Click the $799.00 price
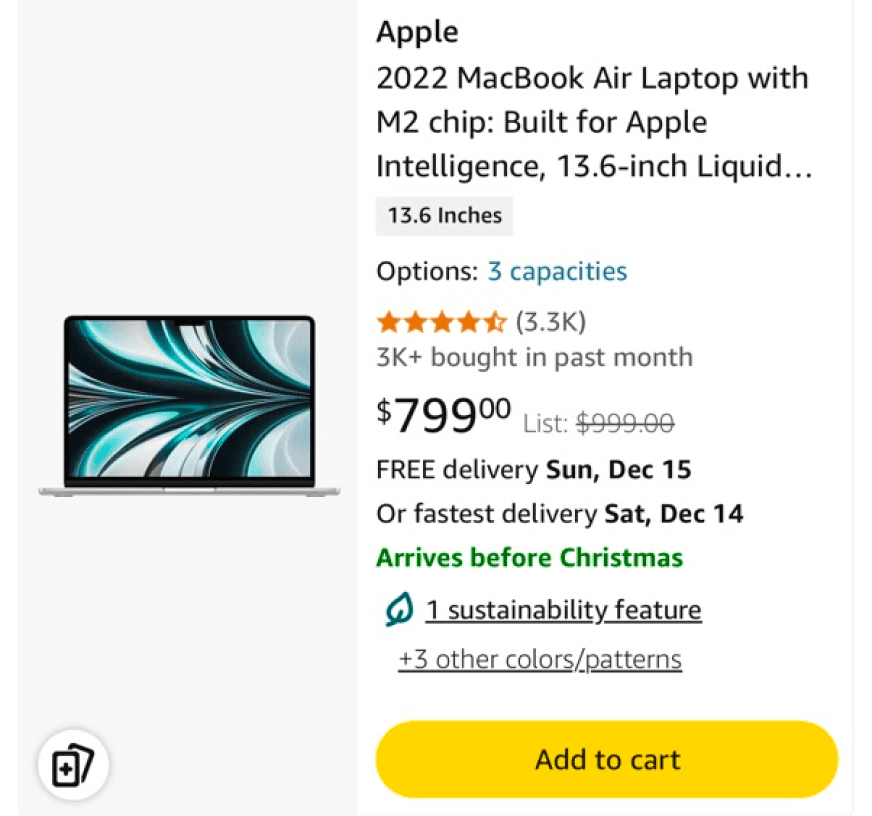Image resolution: width=872 pixels, height=816 pixels. 443,415
